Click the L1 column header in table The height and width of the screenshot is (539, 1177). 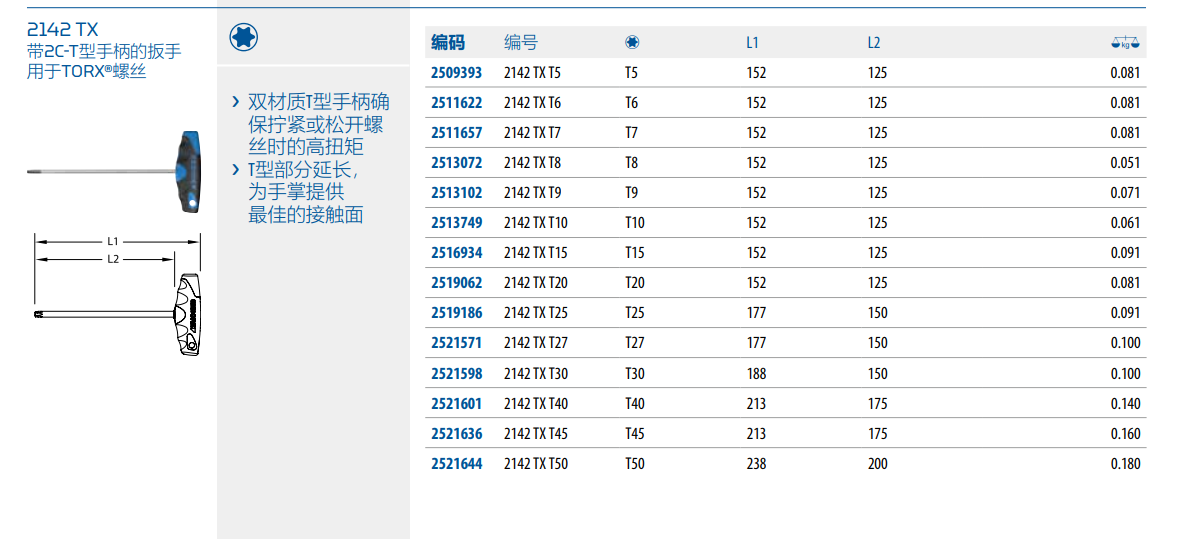tap(752, 43)
